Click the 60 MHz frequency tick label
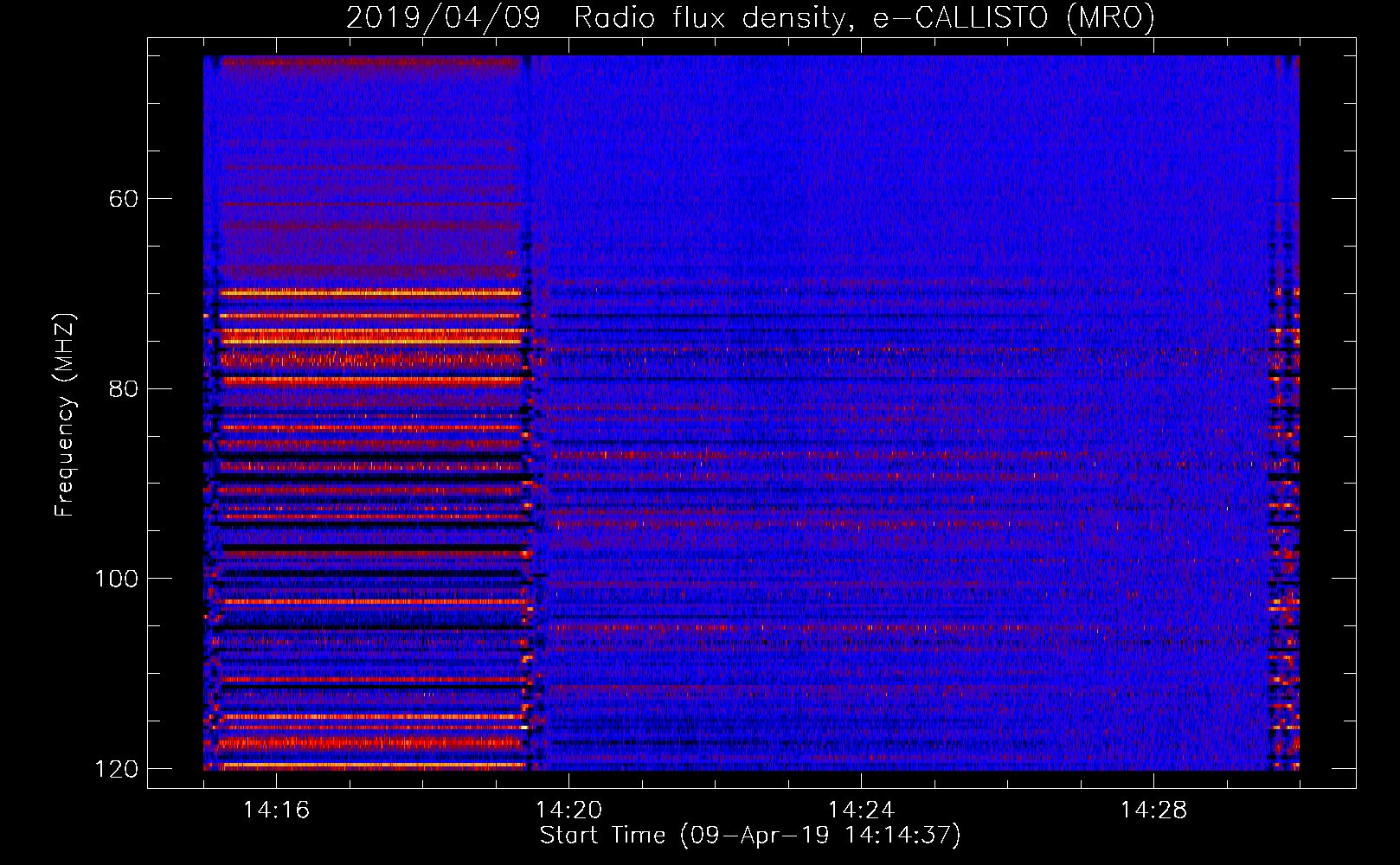 point(123,199)
